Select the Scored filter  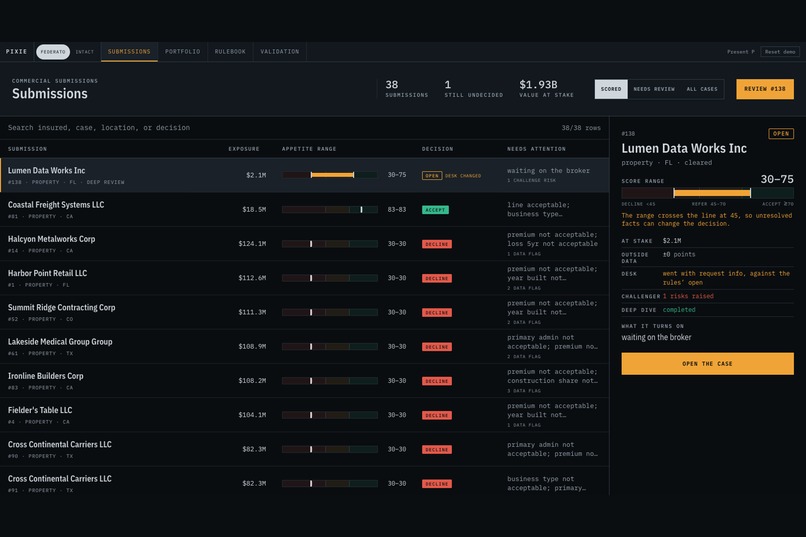[x=611, y=89]
